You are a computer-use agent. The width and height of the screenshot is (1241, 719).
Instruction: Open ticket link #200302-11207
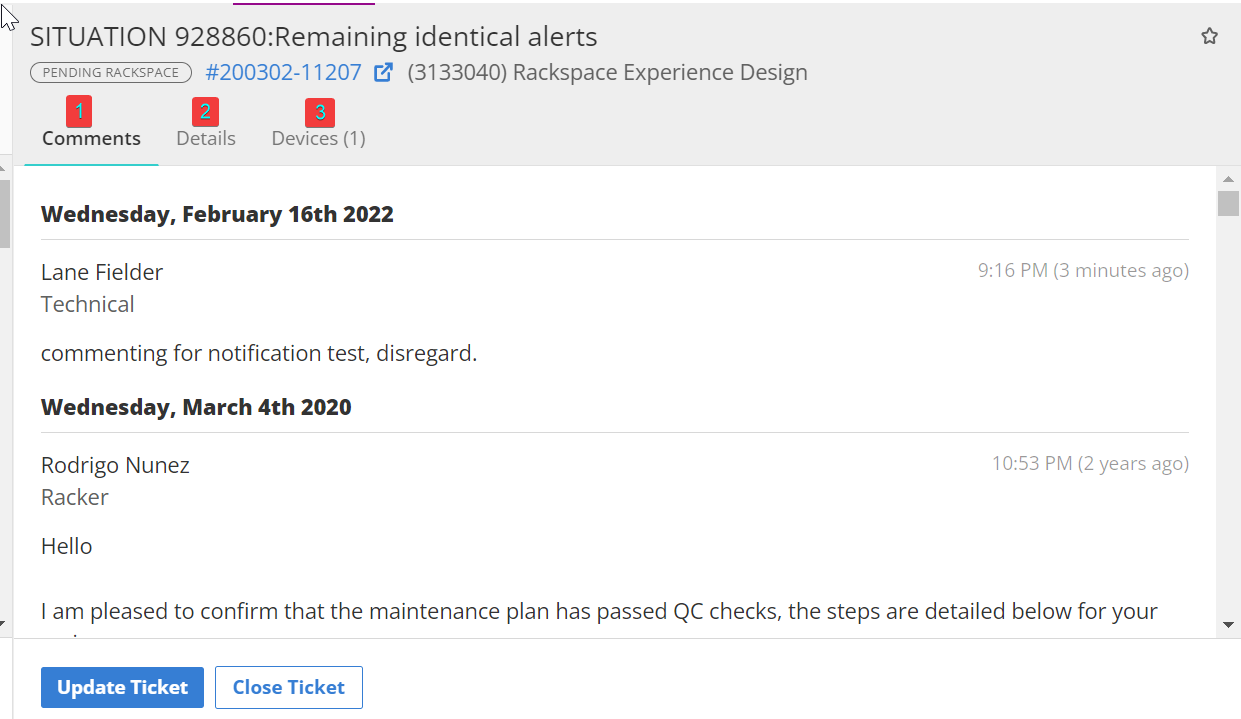283,73
